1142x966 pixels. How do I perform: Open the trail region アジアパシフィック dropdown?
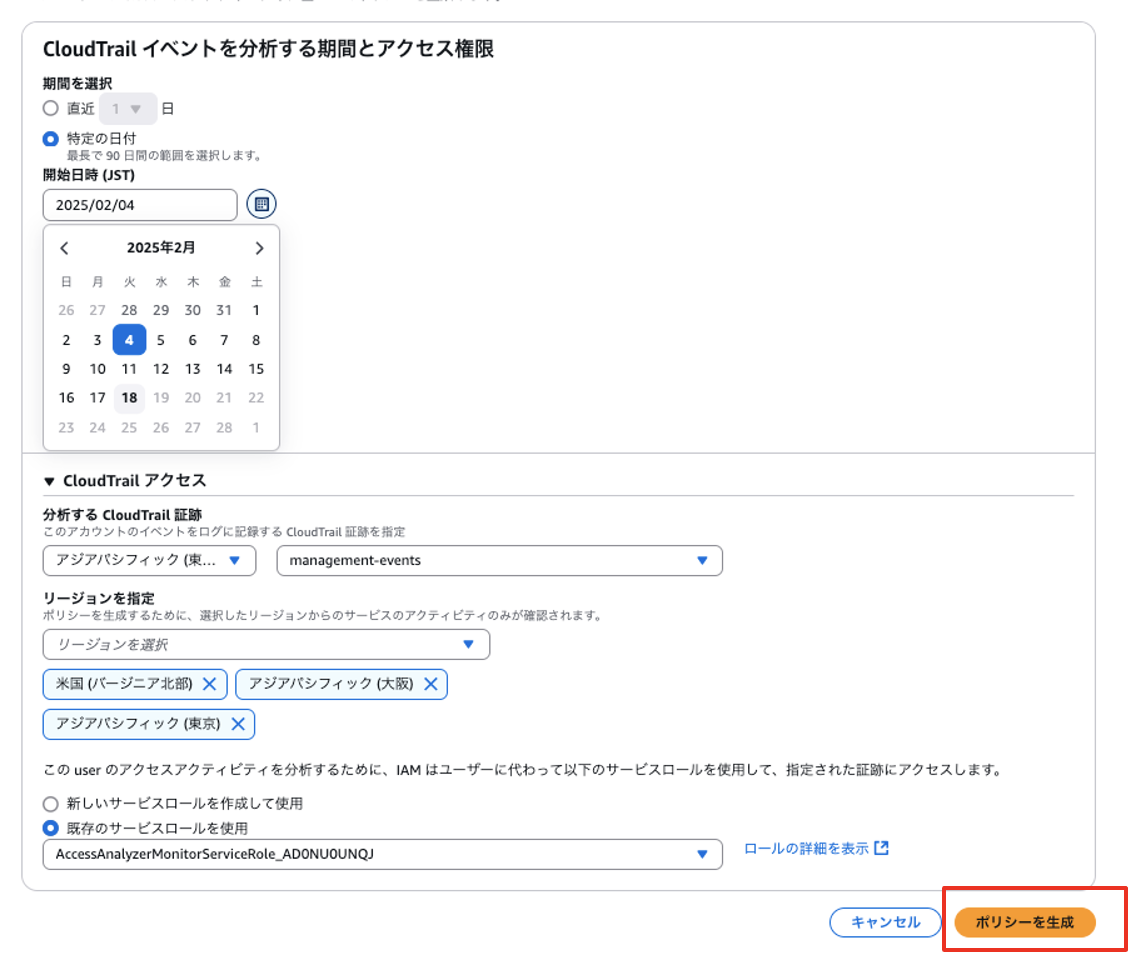[149, 560]
